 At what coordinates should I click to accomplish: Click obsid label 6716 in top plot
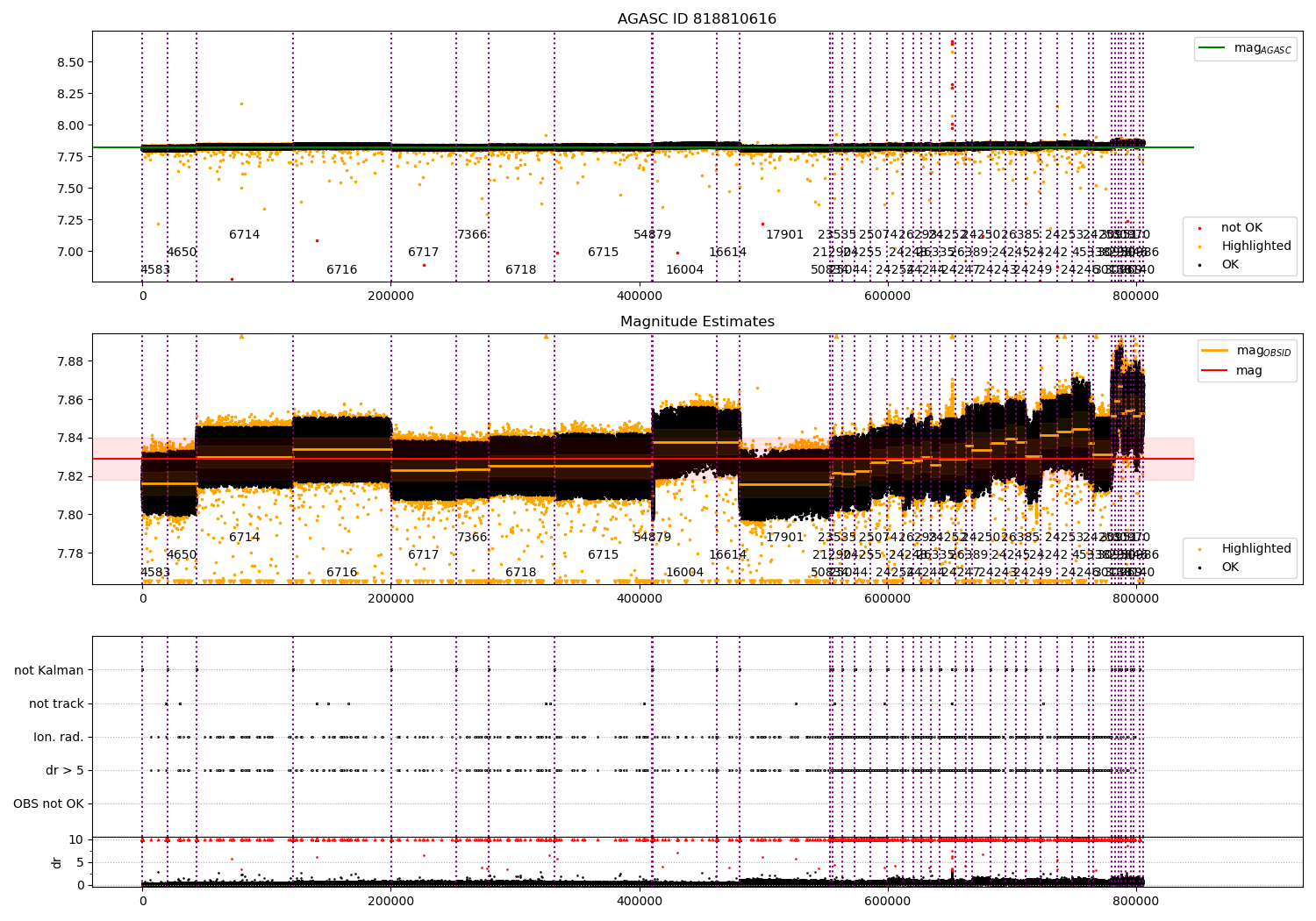click(x=342, y=270)
